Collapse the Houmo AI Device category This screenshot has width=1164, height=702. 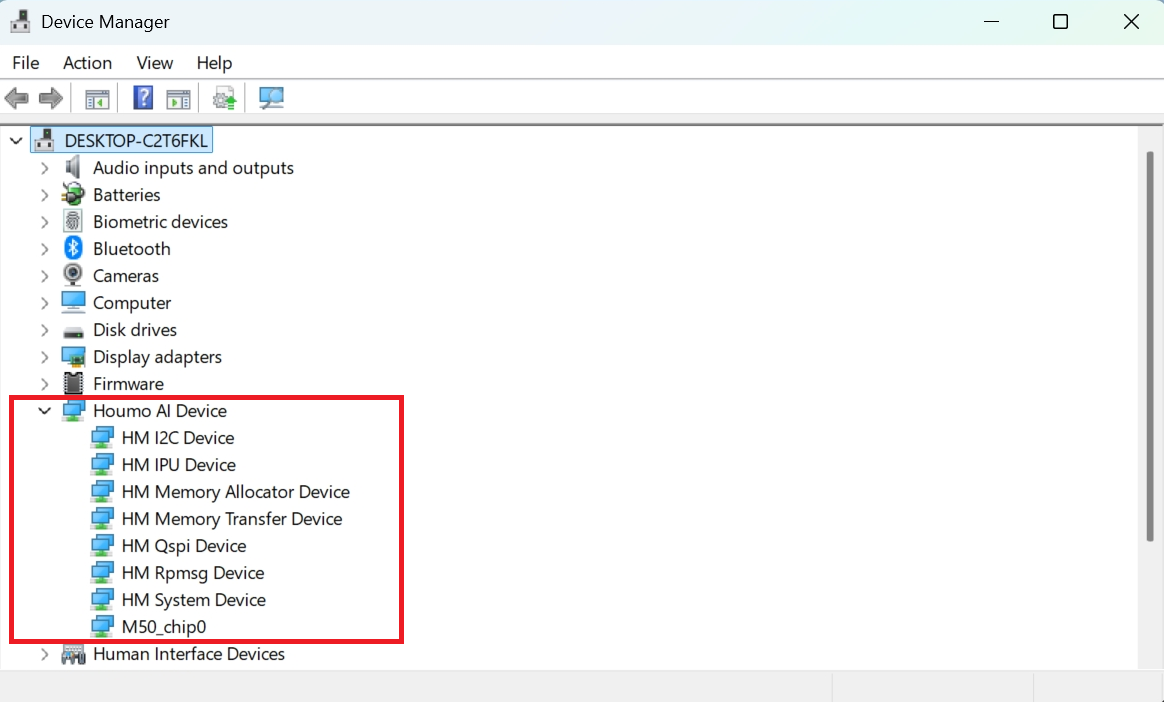coord(45,410)
